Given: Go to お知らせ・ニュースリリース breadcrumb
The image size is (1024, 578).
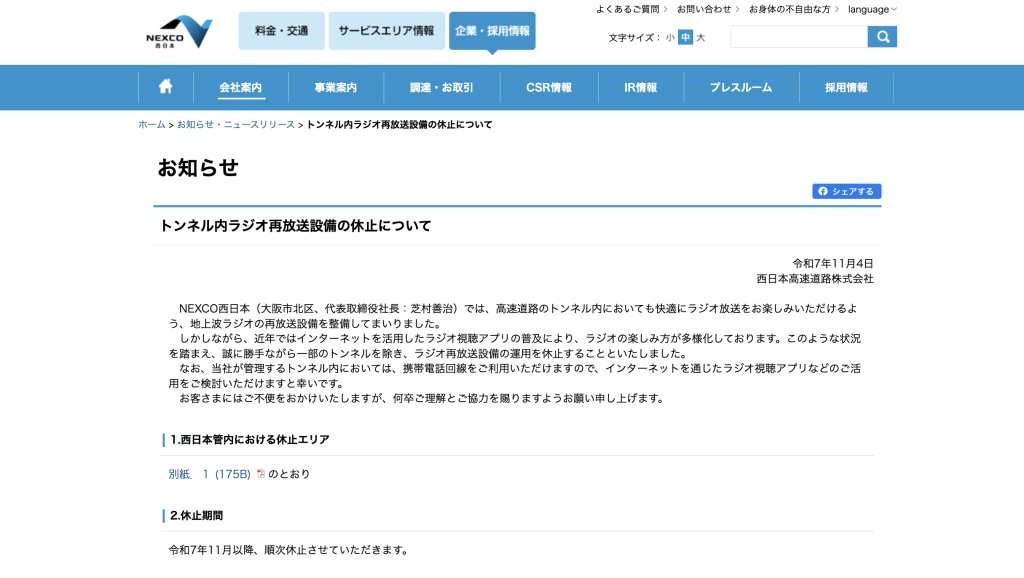Looking at the screenshot, I should point(236,125).
